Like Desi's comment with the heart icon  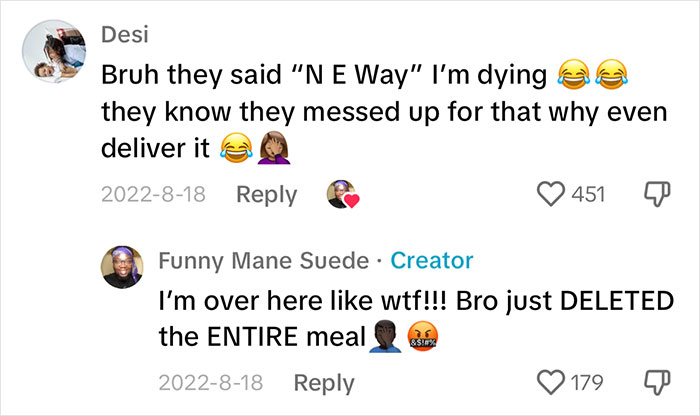point(552,193)
